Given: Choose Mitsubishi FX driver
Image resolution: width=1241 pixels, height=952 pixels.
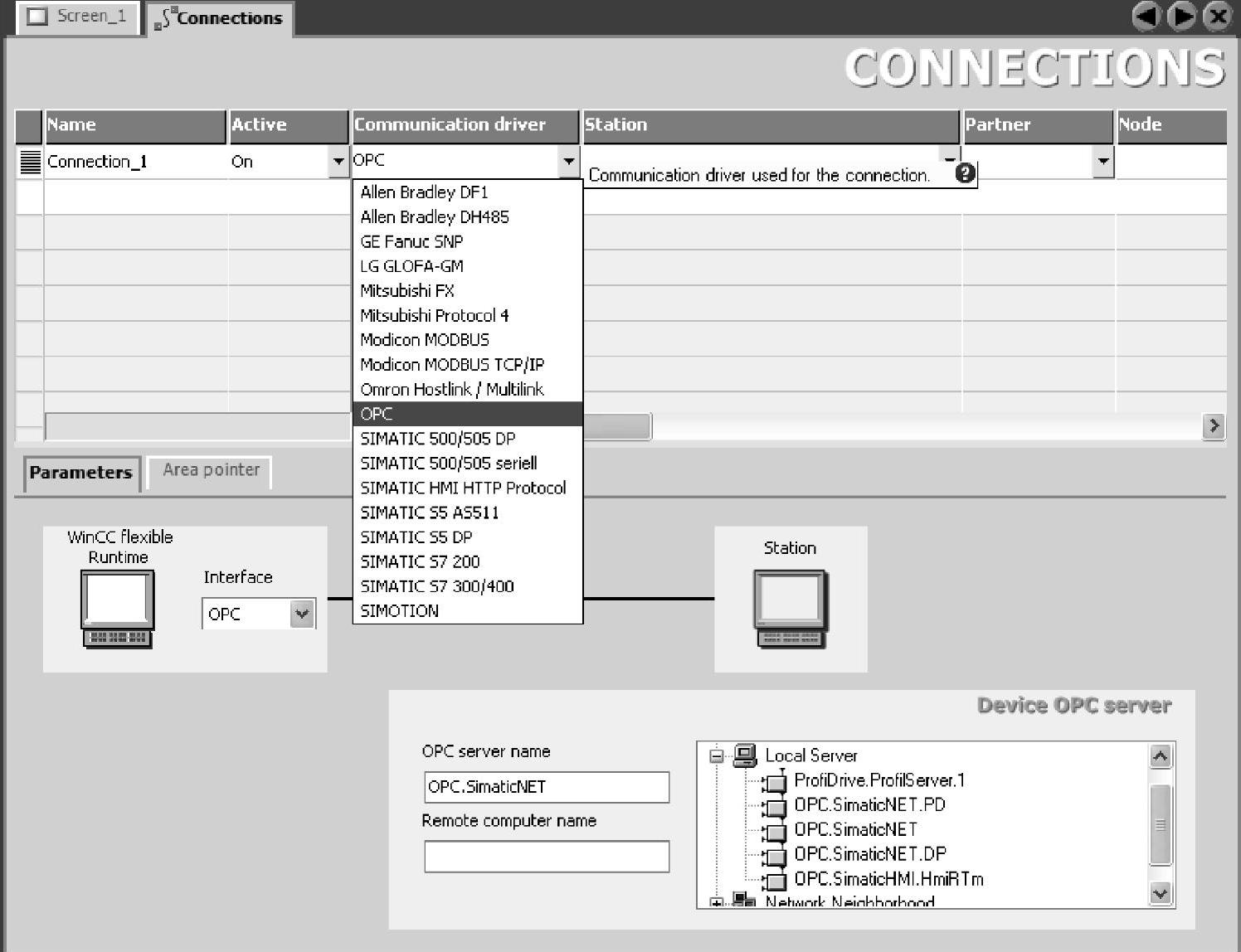Looking at the screenshot, I should click(x=468, y=291).
